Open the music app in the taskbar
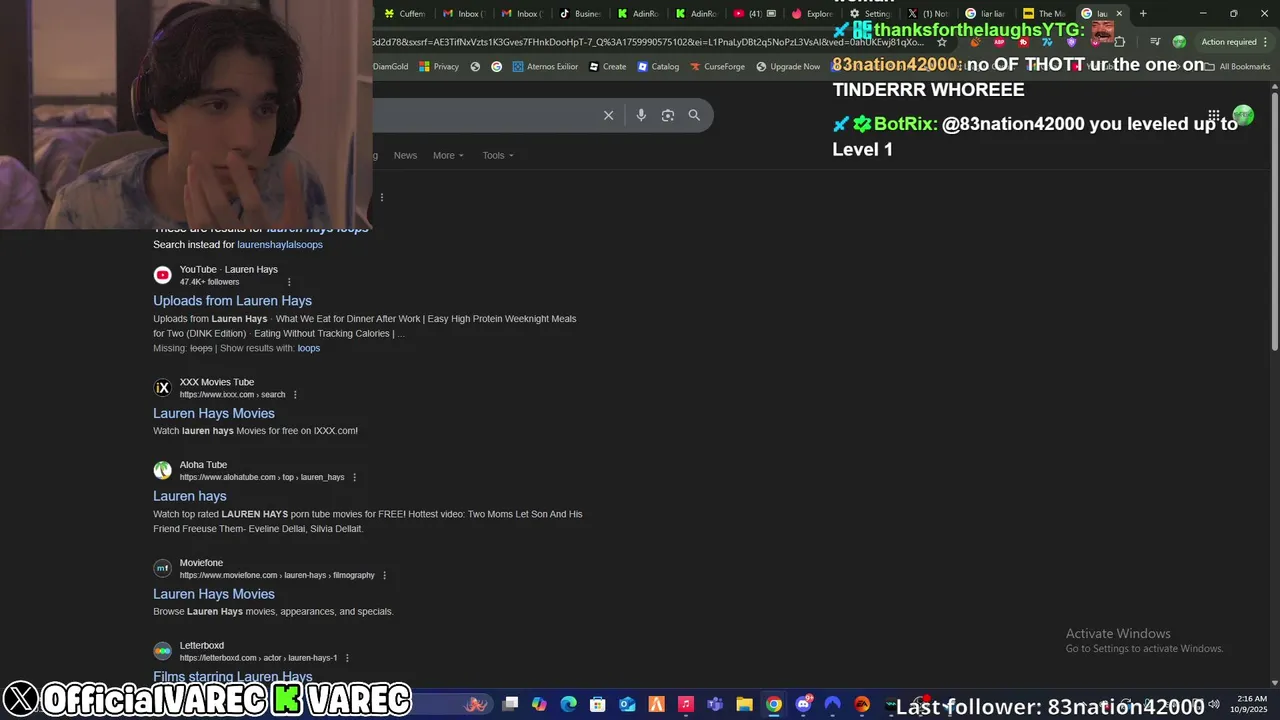Viewport: 1280px width, 720px height. pyautogui.click(x=686, y=704)
